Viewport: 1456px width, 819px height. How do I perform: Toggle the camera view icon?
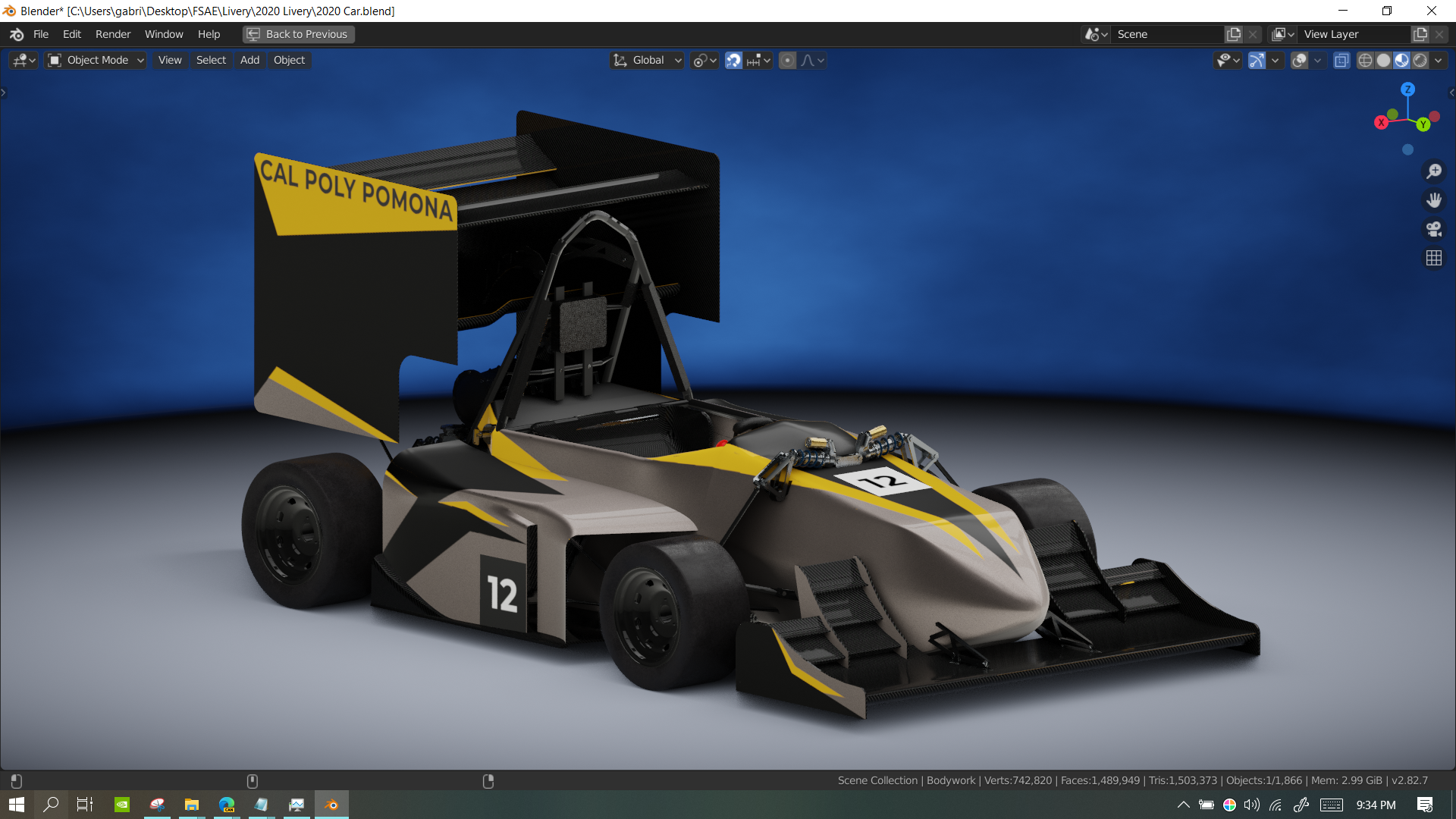[1434, 229]
